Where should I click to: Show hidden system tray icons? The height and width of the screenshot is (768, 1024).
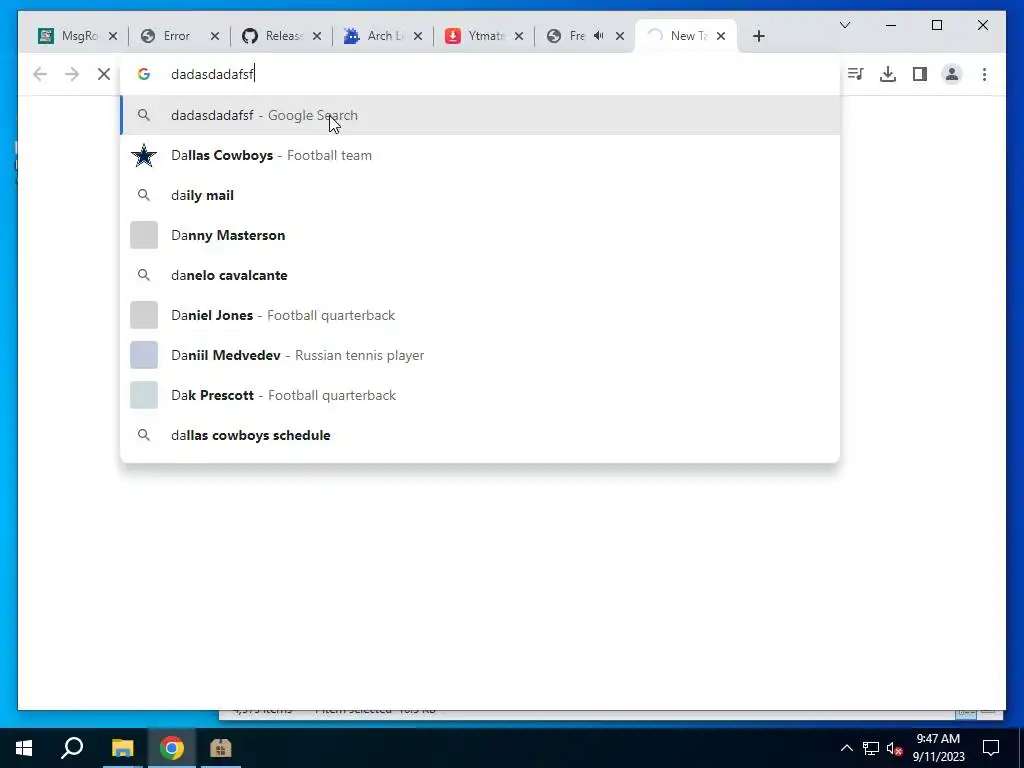coord(846,748)
